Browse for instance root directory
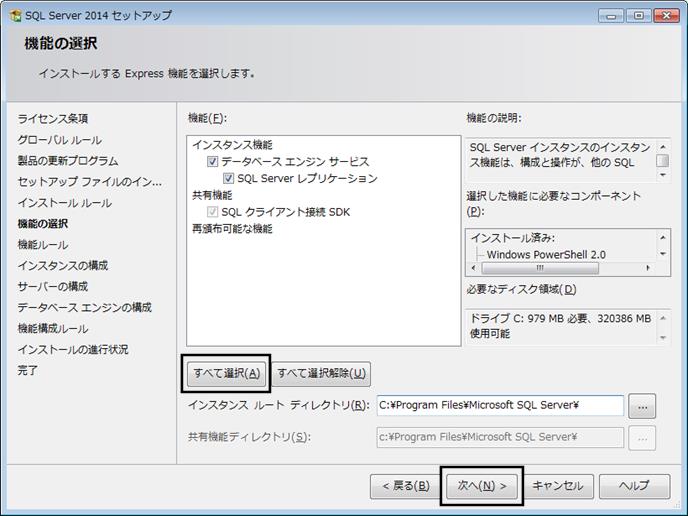 [642, 406]
